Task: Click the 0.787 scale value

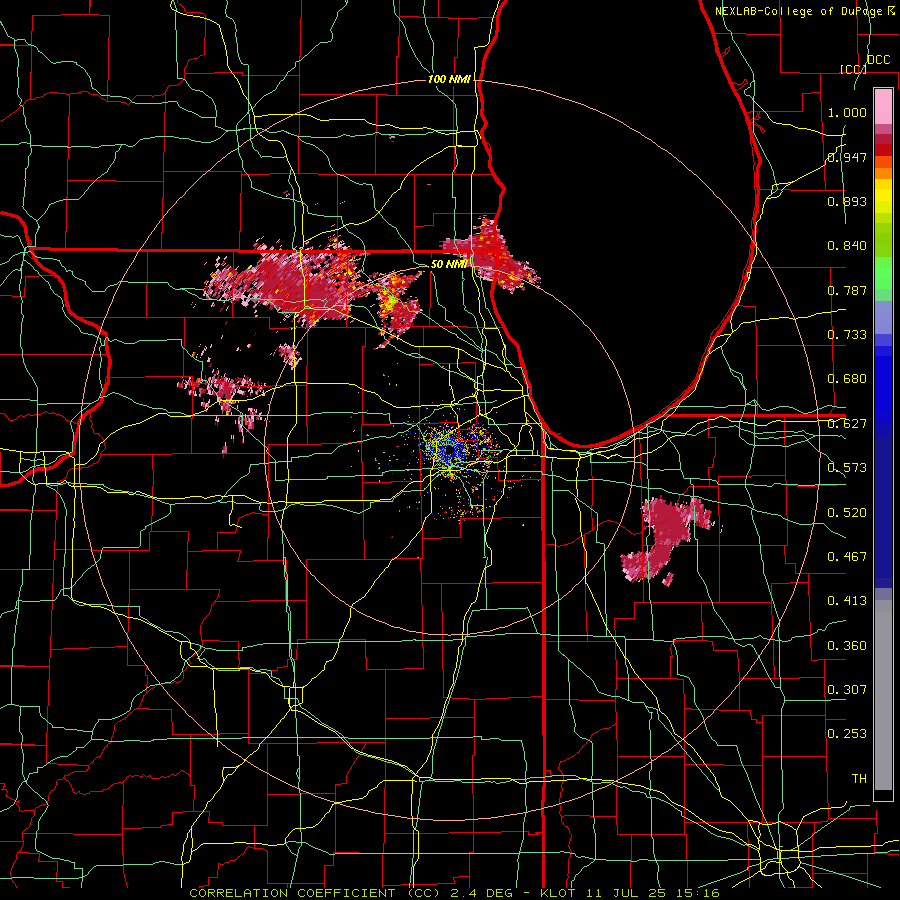Action: pos(847,290)
